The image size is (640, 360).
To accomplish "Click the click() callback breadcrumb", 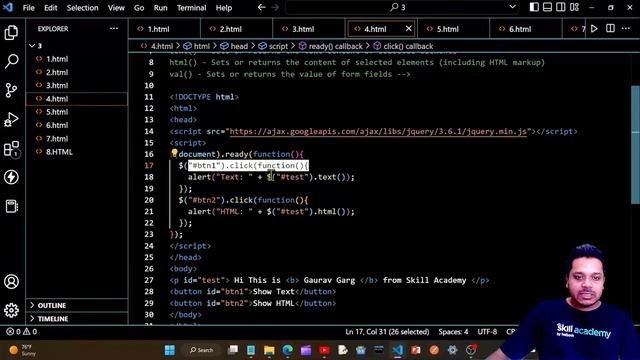I will 403,46.
